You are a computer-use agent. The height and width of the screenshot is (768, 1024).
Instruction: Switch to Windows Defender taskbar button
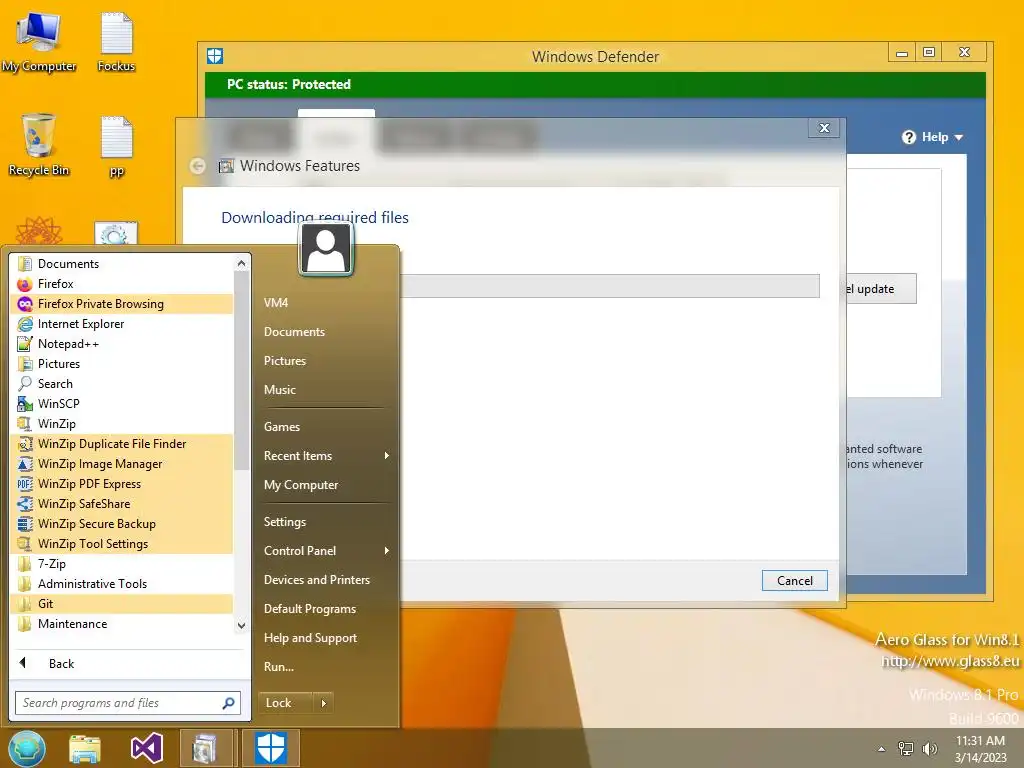pos(270,748)
